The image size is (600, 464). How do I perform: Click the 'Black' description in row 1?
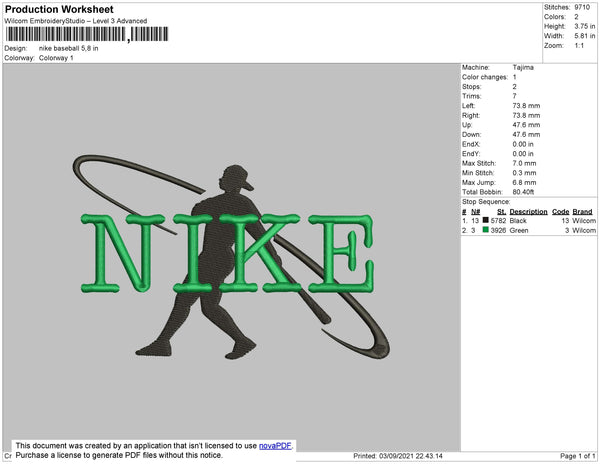tap(518, 221)
